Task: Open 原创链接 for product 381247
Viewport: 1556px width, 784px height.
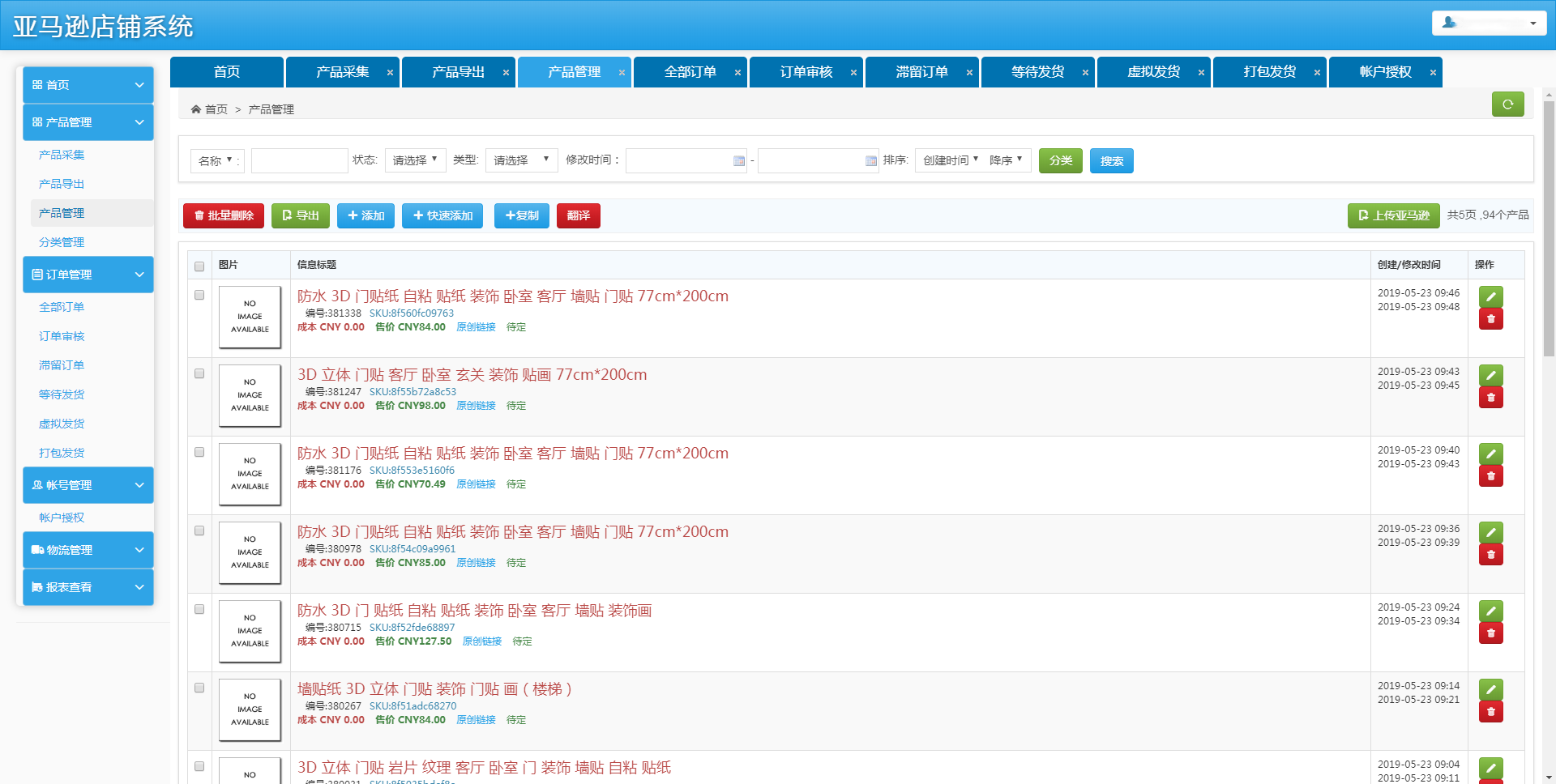Action: tap(476, 406)
